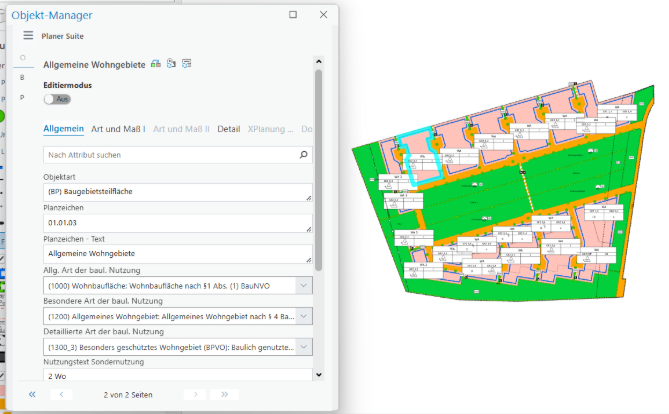Click the third icon beside Allgemeine Wohngebiete
The width and height of the screenshot is (669, 414).
point(187,64)
